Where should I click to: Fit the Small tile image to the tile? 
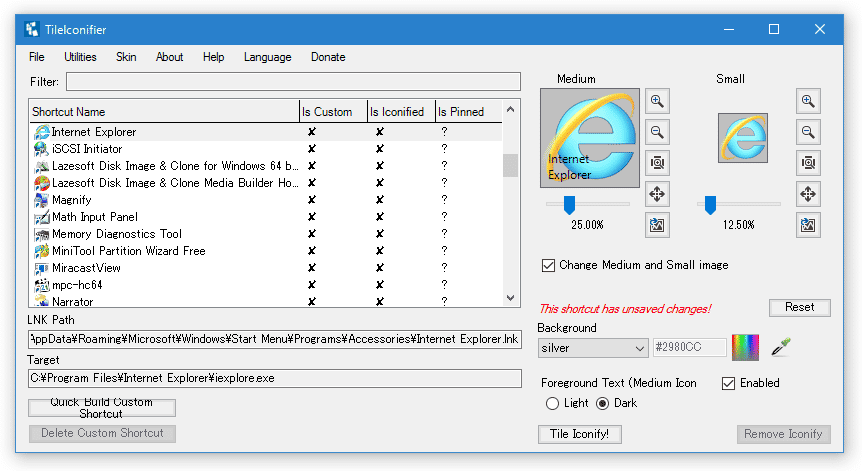click(808, 163)
